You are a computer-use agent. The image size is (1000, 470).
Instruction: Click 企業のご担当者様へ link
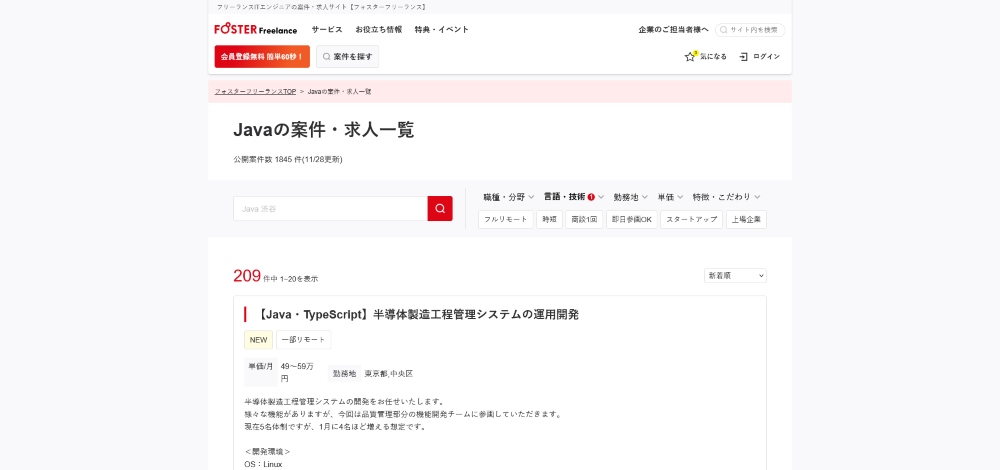[x=673, y=30]
